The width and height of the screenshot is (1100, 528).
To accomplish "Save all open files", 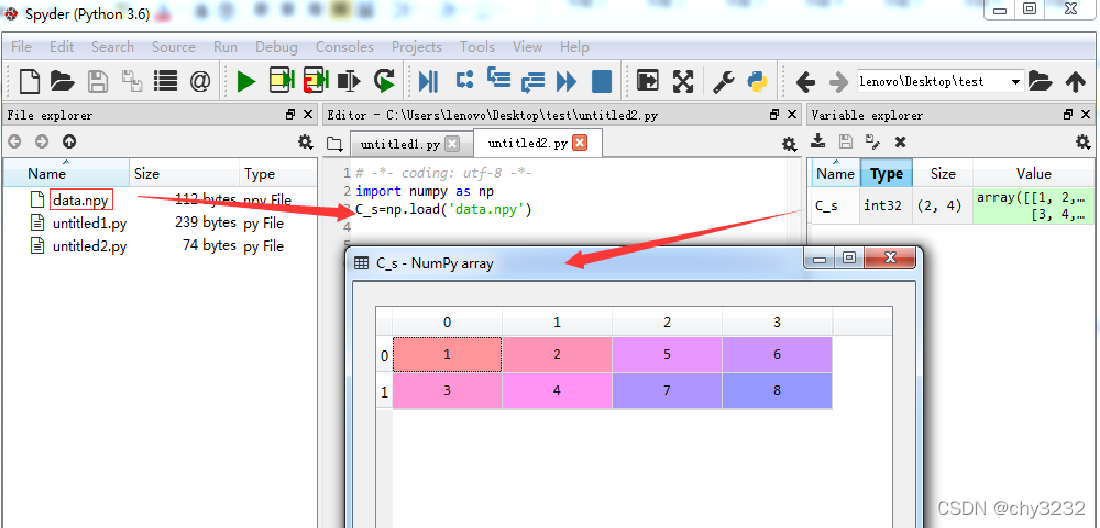I will click(132, 81).
